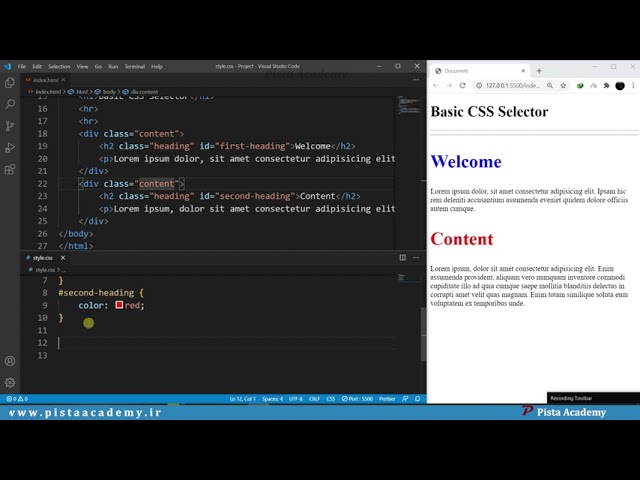Click the style.css vertical scrollbar

[x=423, y=334]
